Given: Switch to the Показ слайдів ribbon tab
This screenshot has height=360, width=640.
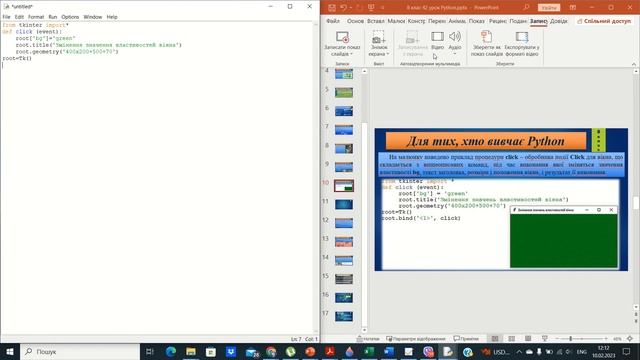Looking at the screenshot, I should pos(476,21).
